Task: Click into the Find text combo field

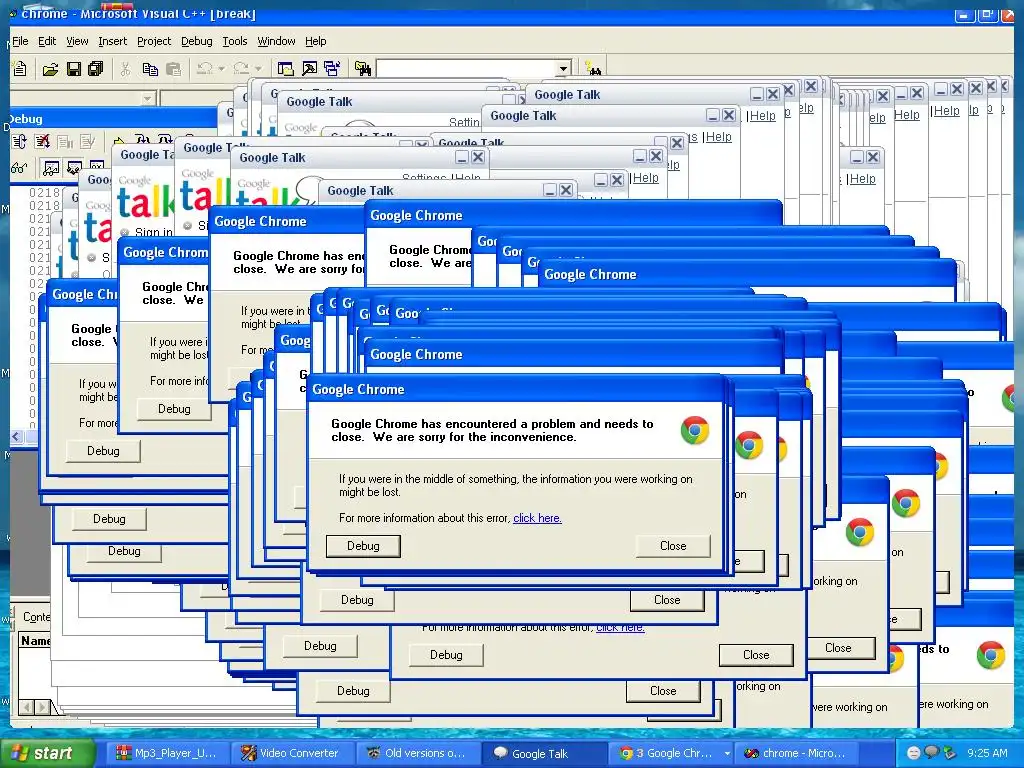Action: click(466, 69)
